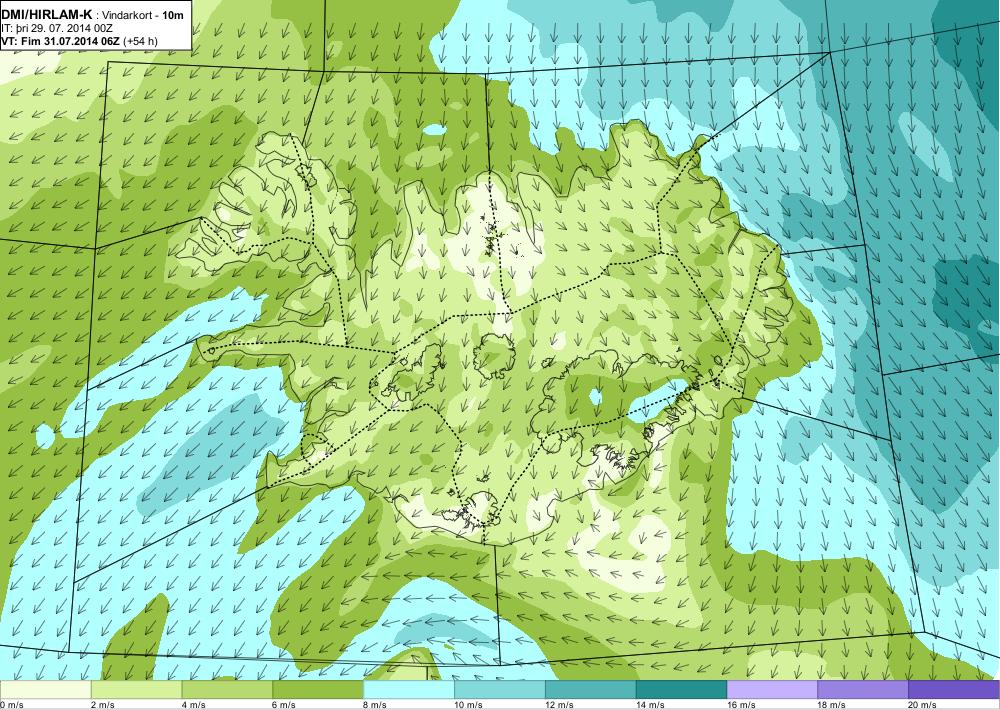Screen dimensions: 1000x710
Task: Click the '18 m/s' legend label
Action: click(832, 705)
